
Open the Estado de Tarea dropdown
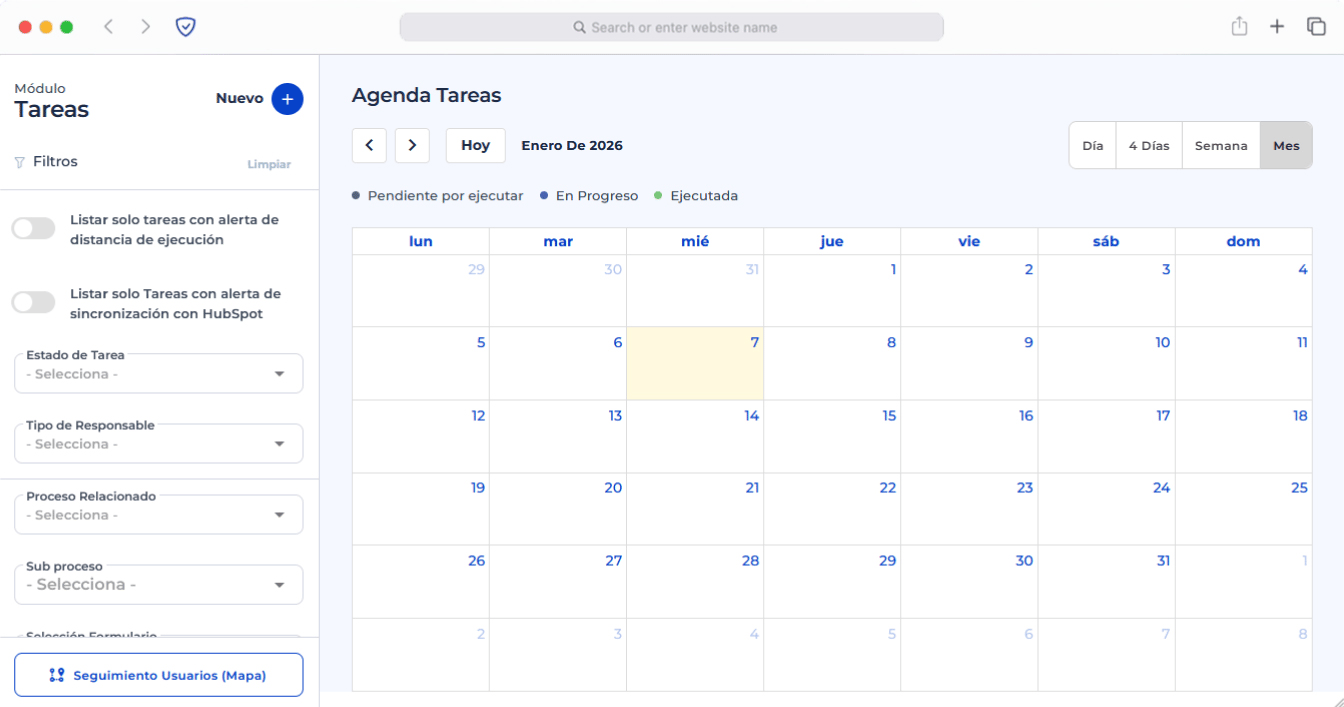pyautogui.click(x=158, y=374)
